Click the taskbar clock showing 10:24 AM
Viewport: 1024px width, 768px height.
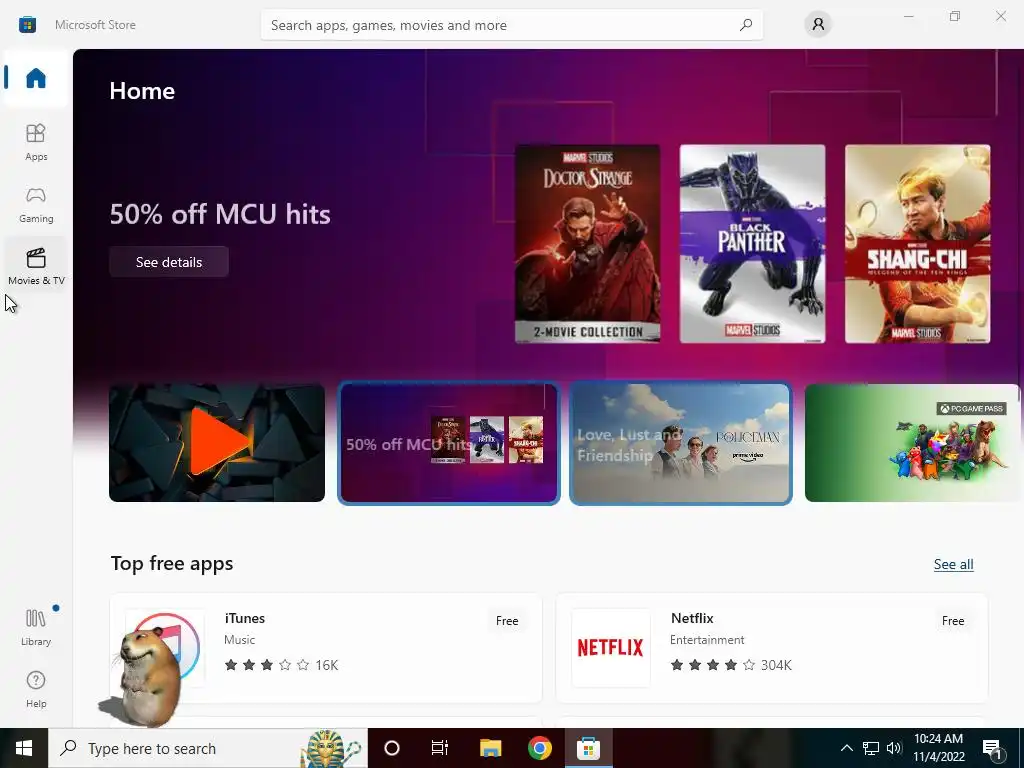coord(938,748)
